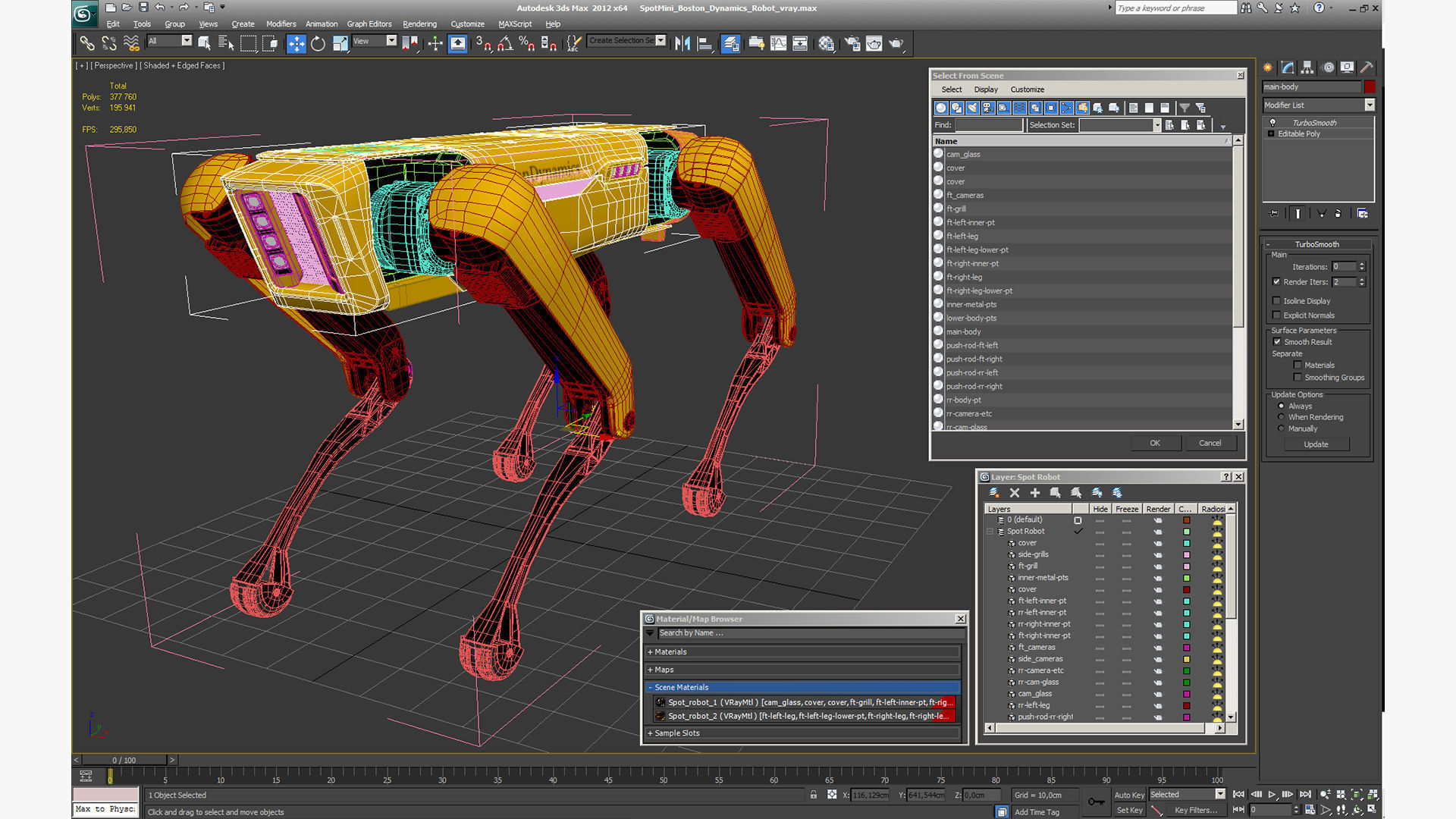Enable Separate by Smoothing Groups checkbox
Screen dimensions: 1456x819
[1298, 378]
